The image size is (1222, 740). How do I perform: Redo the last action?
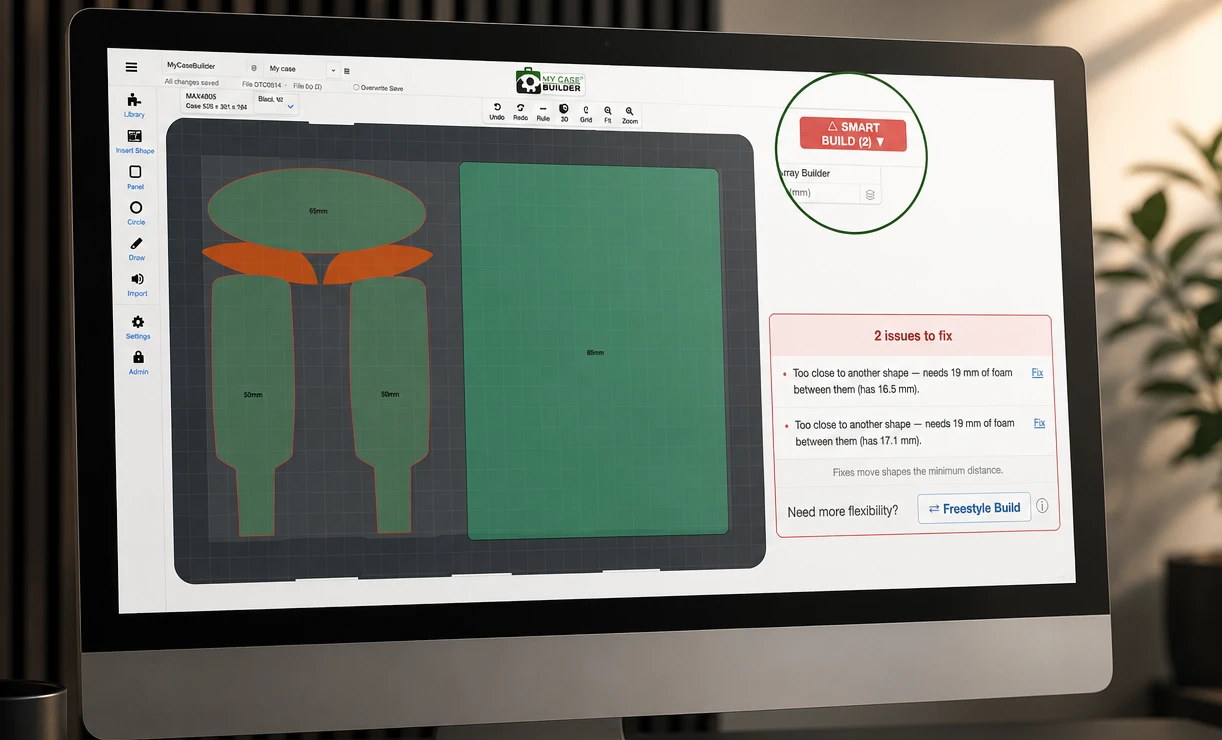coord(520,111)
